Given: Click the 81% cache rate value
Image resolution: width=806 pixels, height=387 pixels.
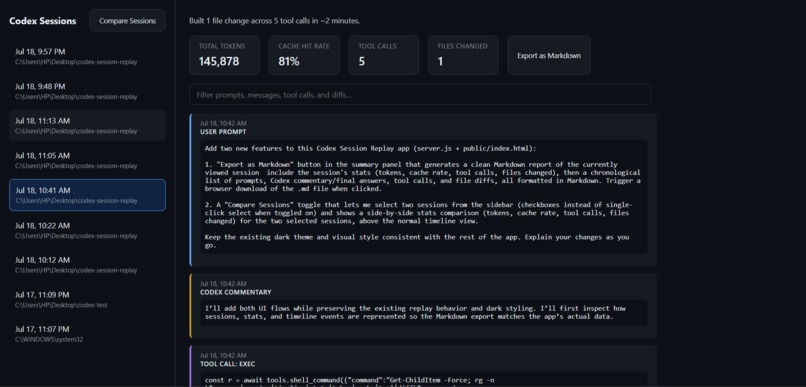Looking at the screenshot, I should click(289, 62).
